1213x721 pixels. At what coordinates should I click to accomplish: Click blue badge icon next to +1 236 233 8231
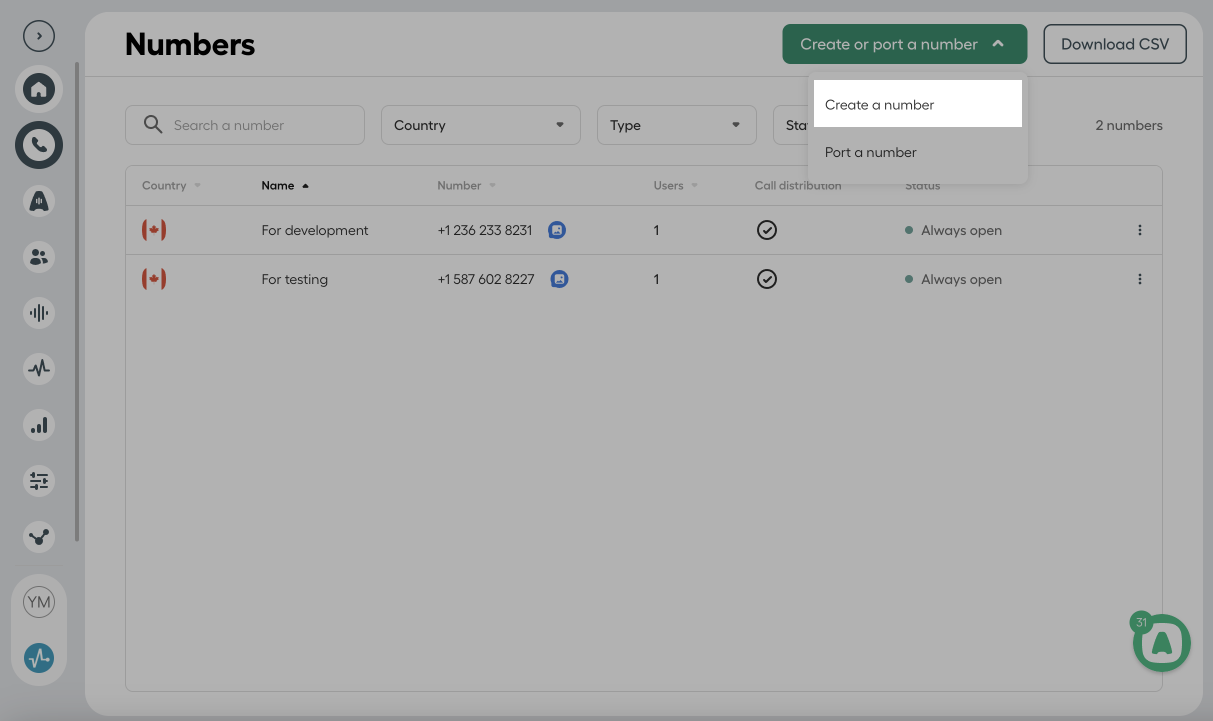click(557, 230)
